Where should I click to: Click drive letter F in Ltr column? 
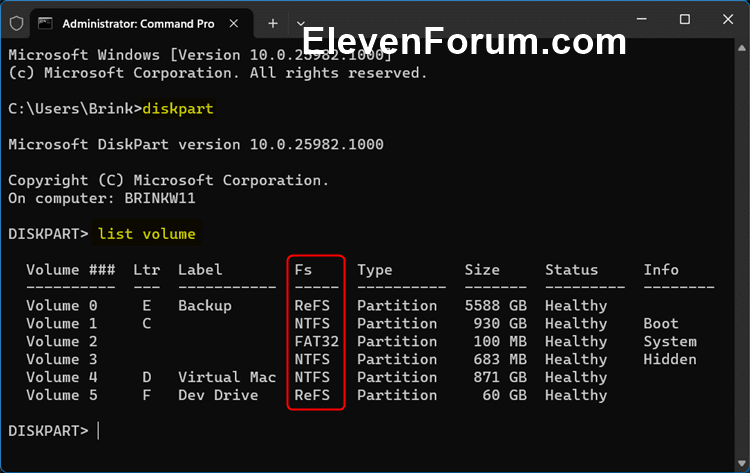point(147,395)
